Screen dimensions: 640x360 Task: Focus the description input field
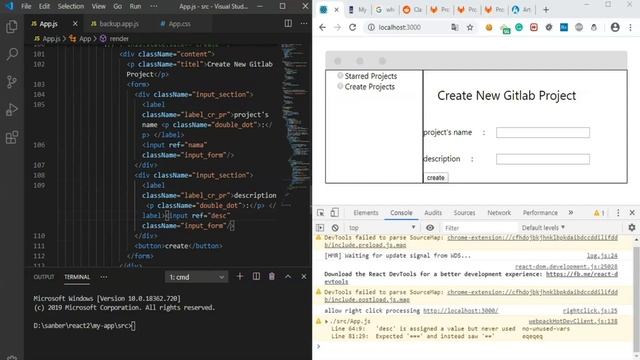[x=543, y=159]
